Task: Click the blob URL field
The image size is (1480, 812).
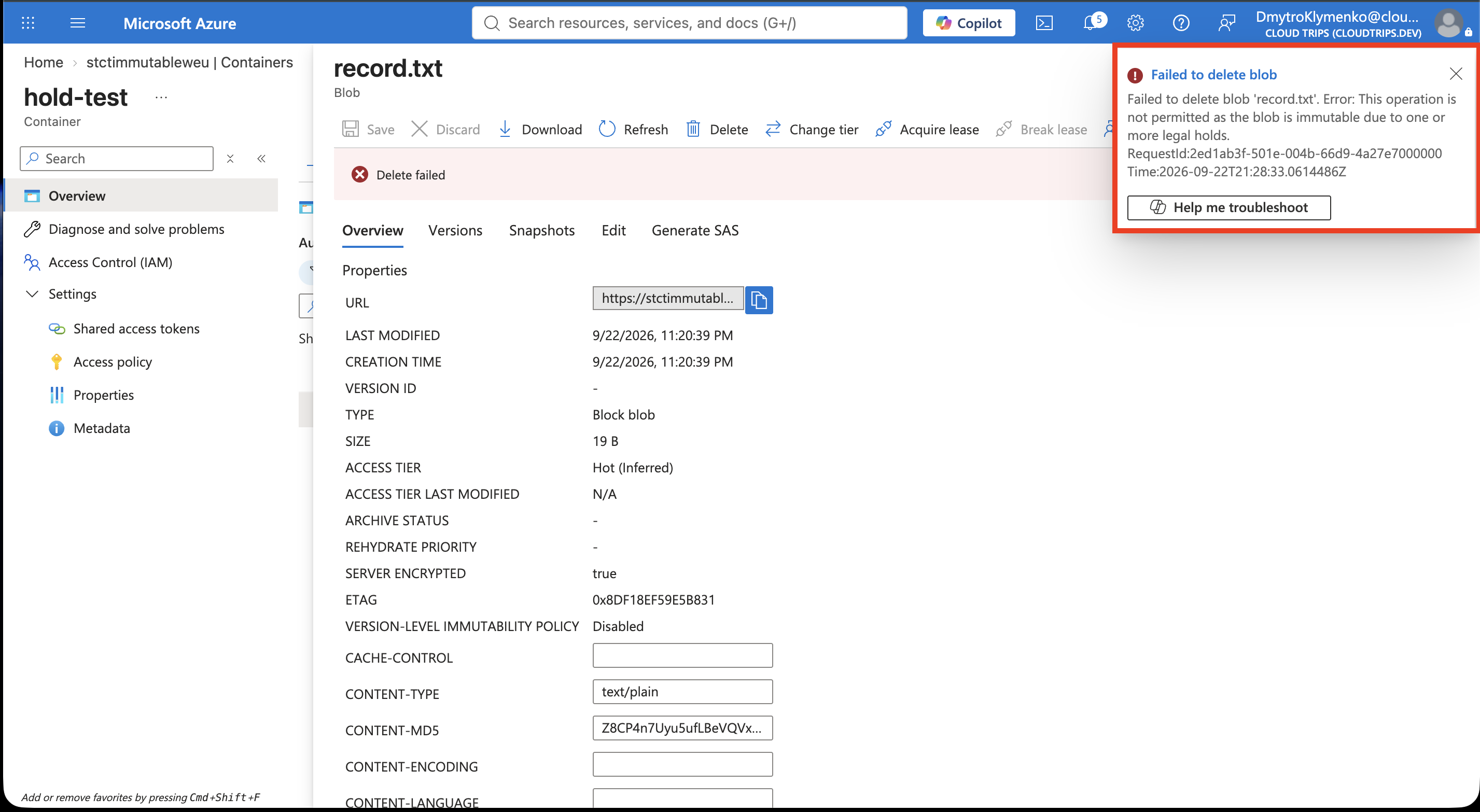Action: [x=668, y=298]
